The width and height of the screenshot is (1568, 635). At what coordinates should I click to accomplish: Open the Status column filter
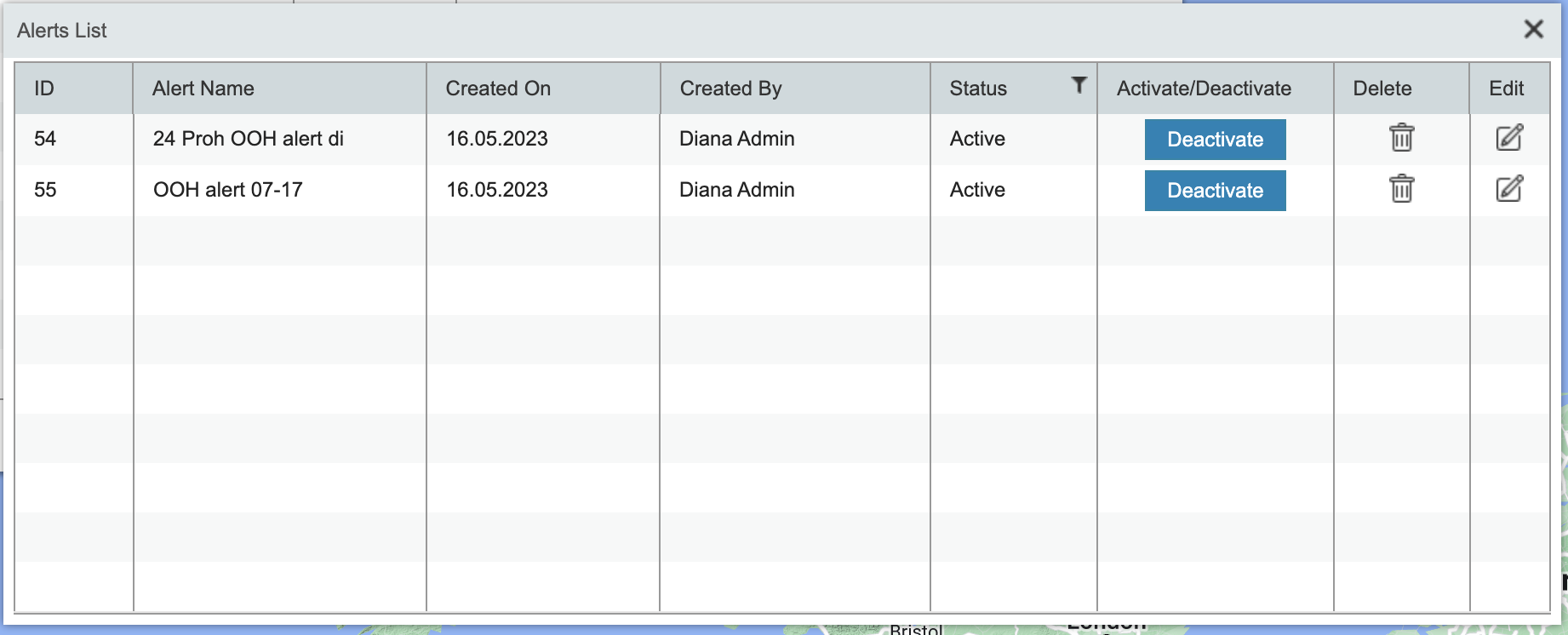[1079, 85]
